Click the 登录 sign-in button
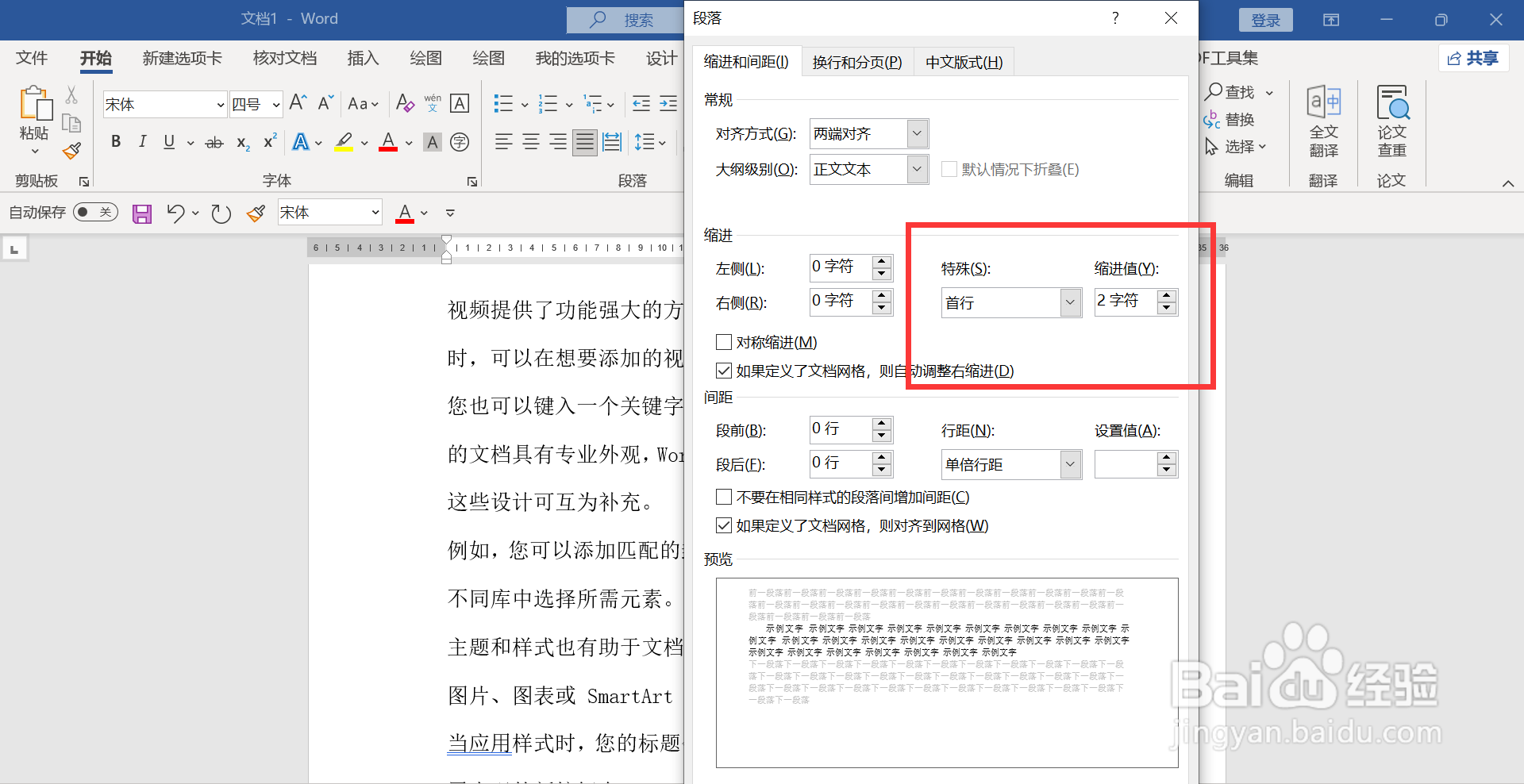The width and height of the screenshot is (1524, 784). pos(1266,20)
